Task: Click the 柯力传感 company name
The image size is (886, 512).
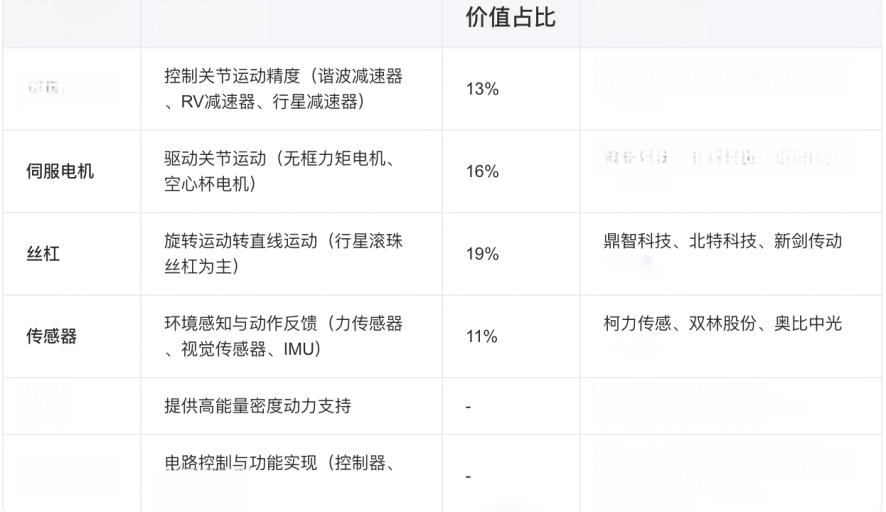Action: [637, 324]
